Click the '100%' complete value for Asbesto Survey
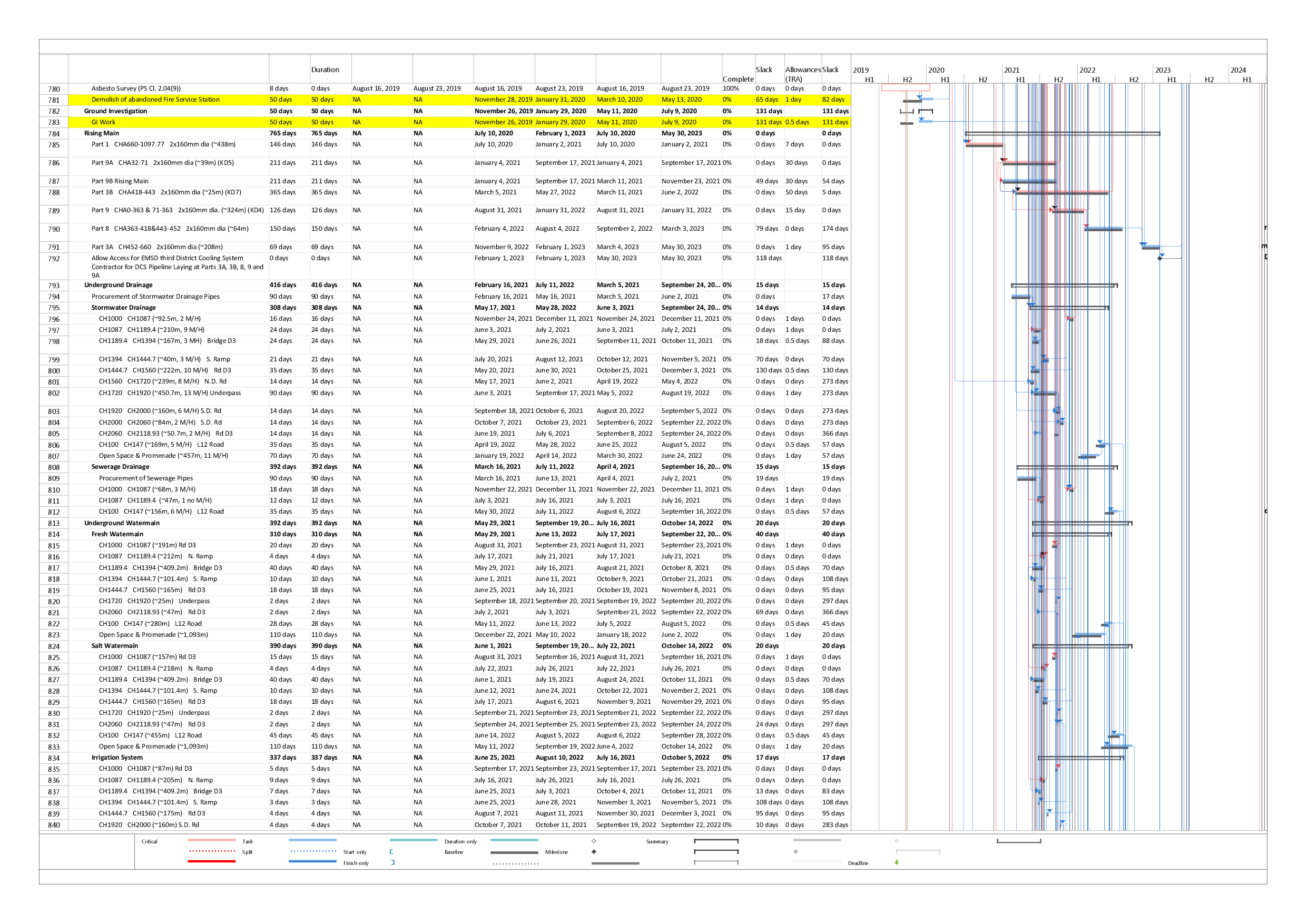Image resolution: width=1307 pixels, height=924 pixels. coord(731,89)
